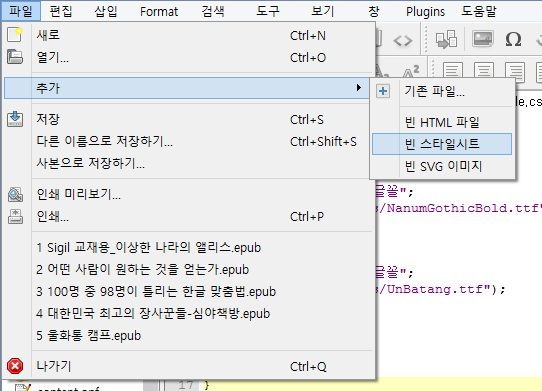Click the red Quit icon
Screen dimensions: 542x391
tap(15, 366)
